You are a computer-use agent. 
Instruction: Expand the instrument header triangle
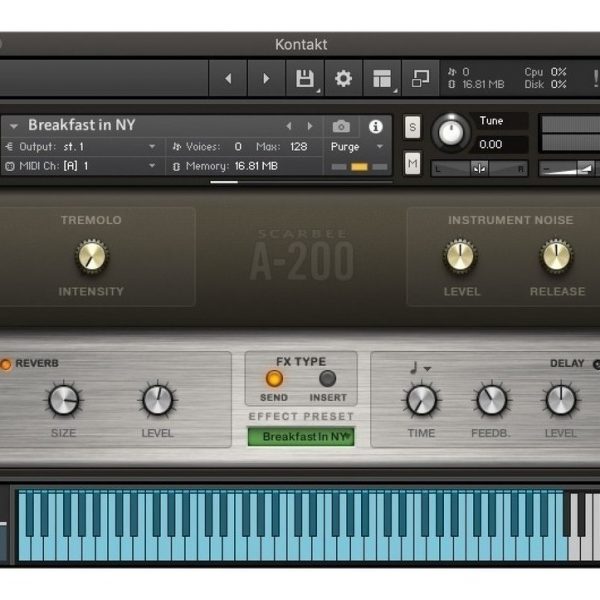click(14, 126)
